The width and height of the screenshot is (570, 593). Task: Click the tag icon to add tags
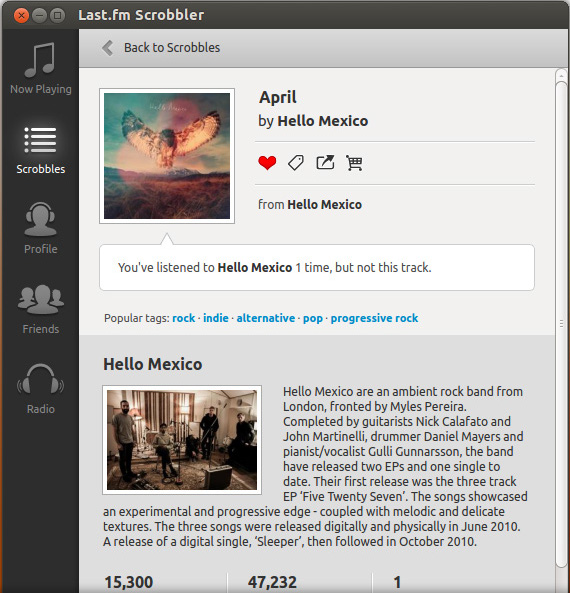tap(296, 163)
